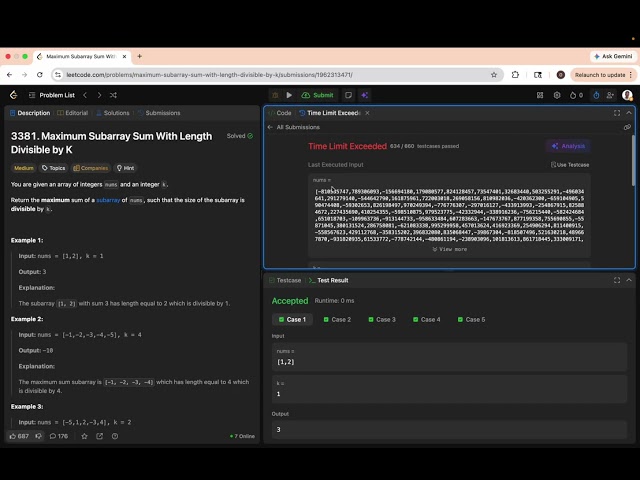
Task: Open browser extensions puzzle icon
Action: pos(515,75)
